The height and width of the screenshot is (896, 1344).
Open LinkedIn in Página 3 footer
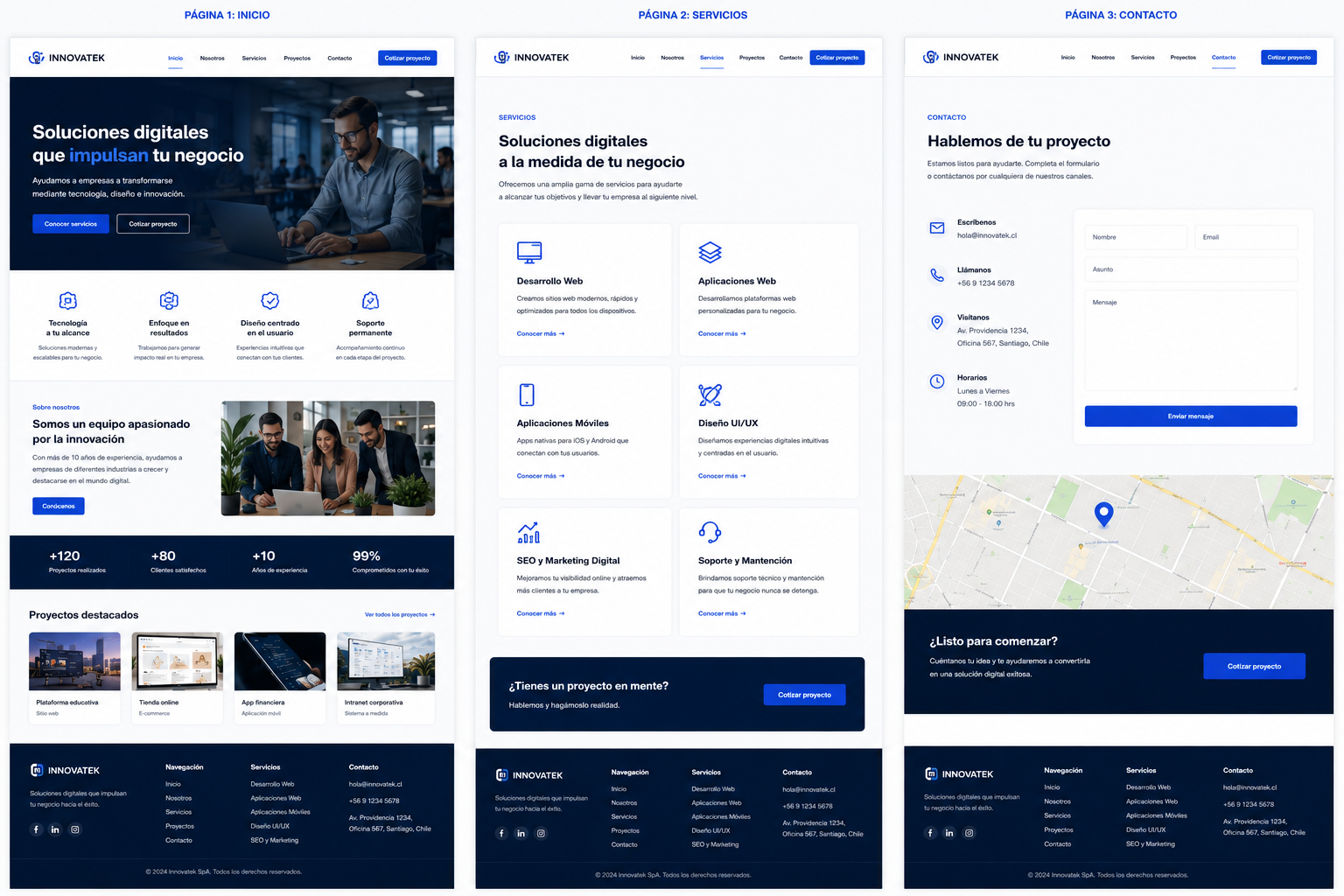click(x=949, y=833)
